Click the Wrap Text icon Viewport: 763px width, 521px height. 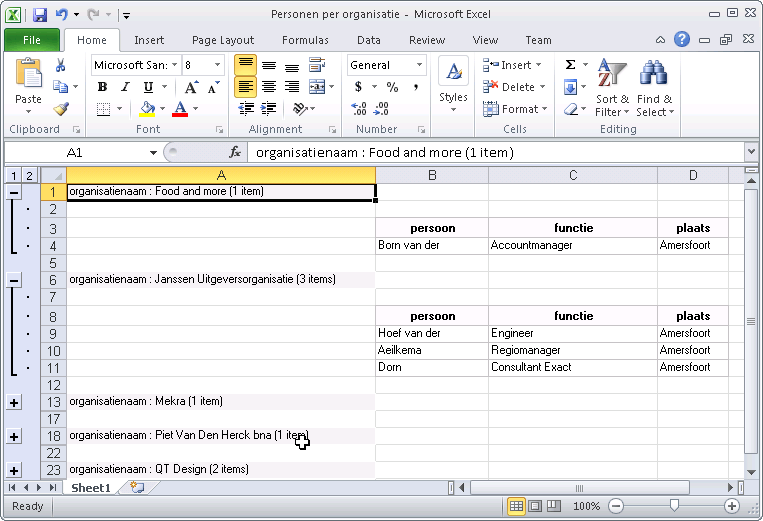pyautogui.click(x=317, y=65)
